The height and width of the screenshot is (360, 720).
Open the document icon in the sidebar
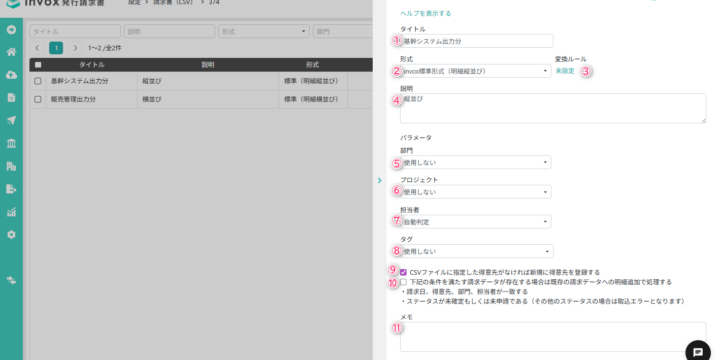(x=11, y=97)
